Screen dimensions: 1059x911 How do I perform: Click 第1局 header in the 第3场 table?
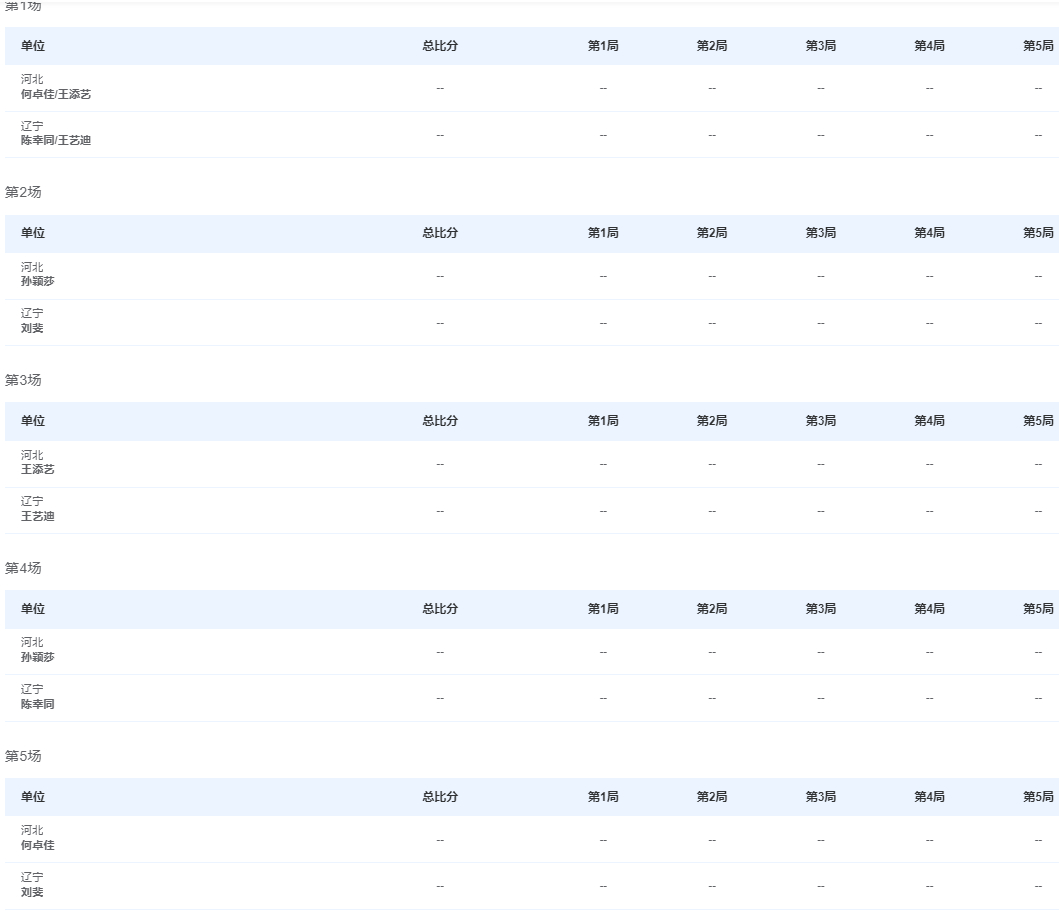(x=603, y=421)
